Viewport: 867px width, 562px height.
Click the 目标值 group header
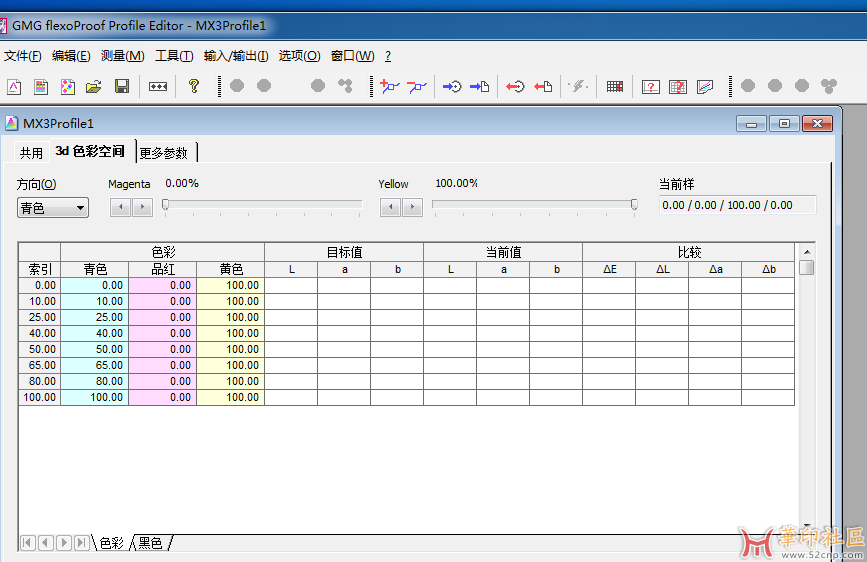344,252
